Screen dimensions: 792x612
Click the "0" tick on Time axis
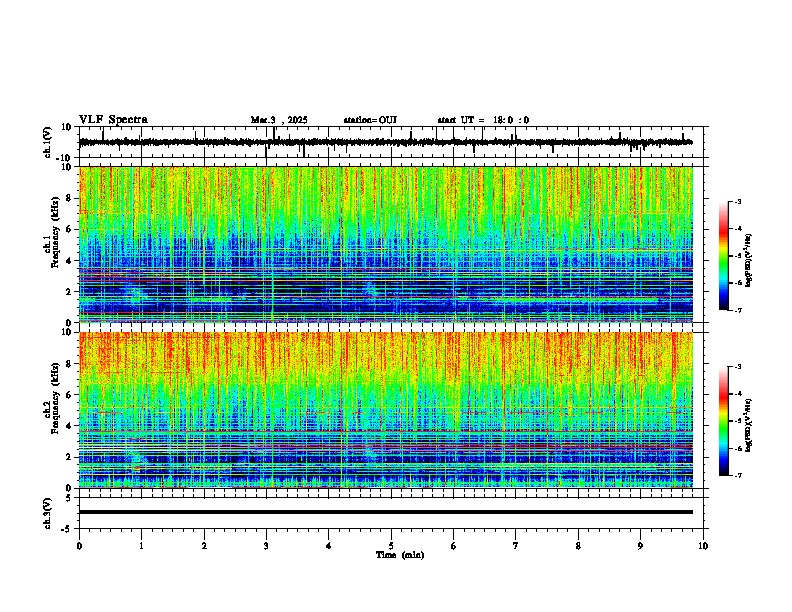[79, 546]
